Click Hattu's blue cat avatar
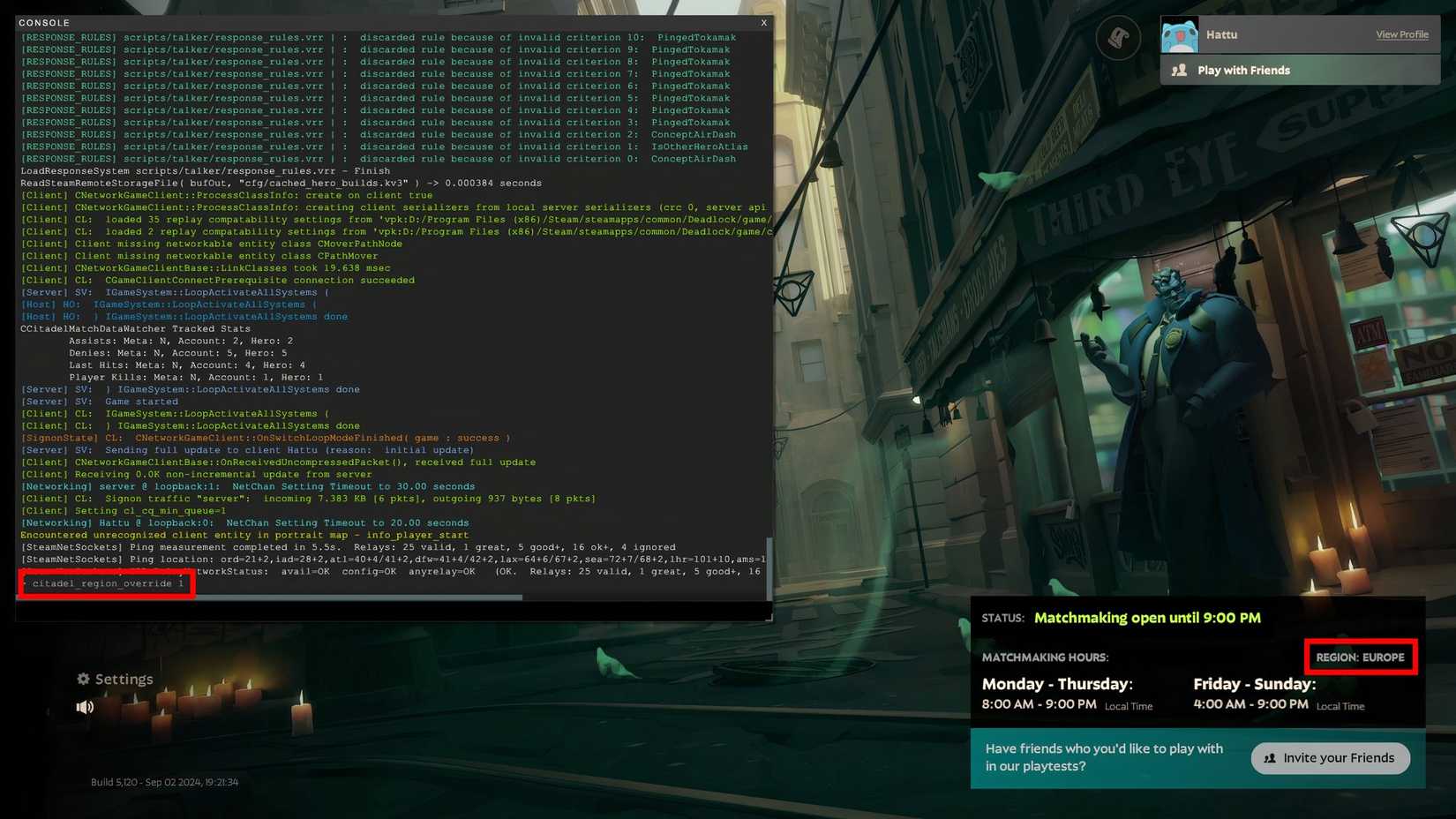 tap(1180, 35)
